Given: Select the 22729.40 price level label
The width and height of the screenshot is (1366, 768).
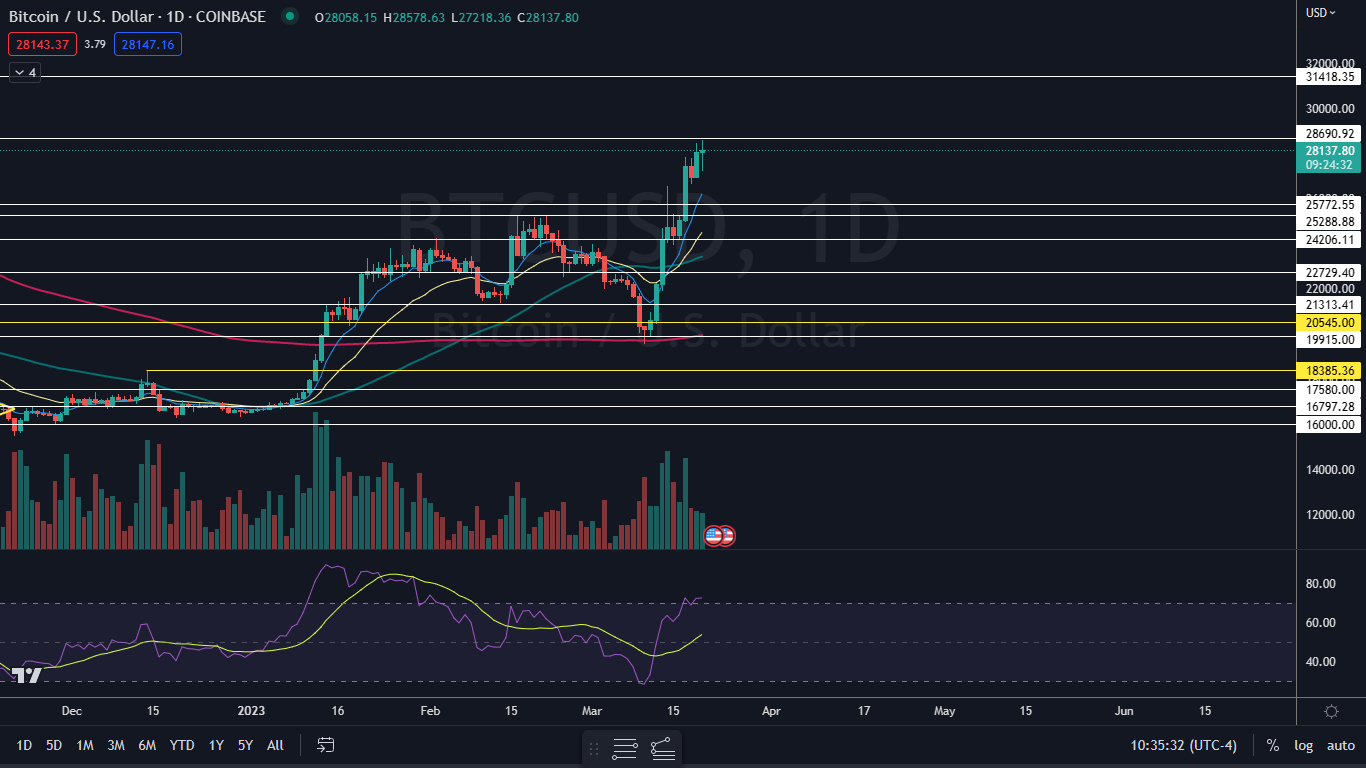Looking at the screenshot, I should [1330, 272].
